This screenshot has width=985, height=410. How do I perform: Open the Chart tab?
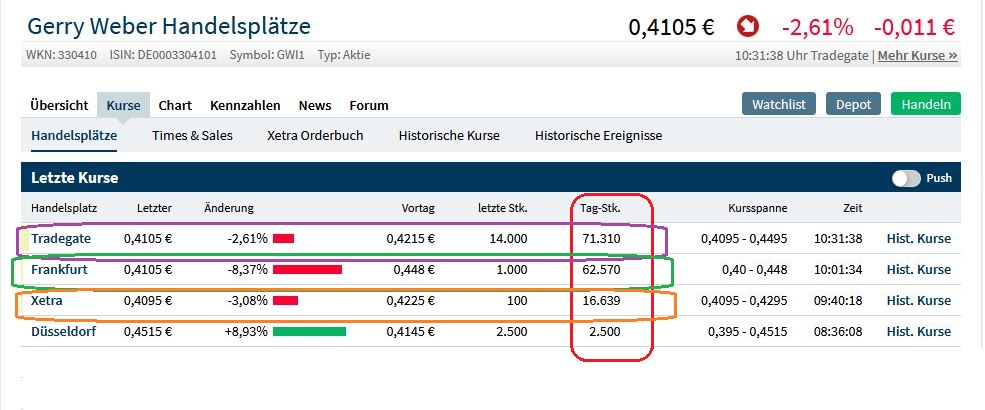(175, 105)
